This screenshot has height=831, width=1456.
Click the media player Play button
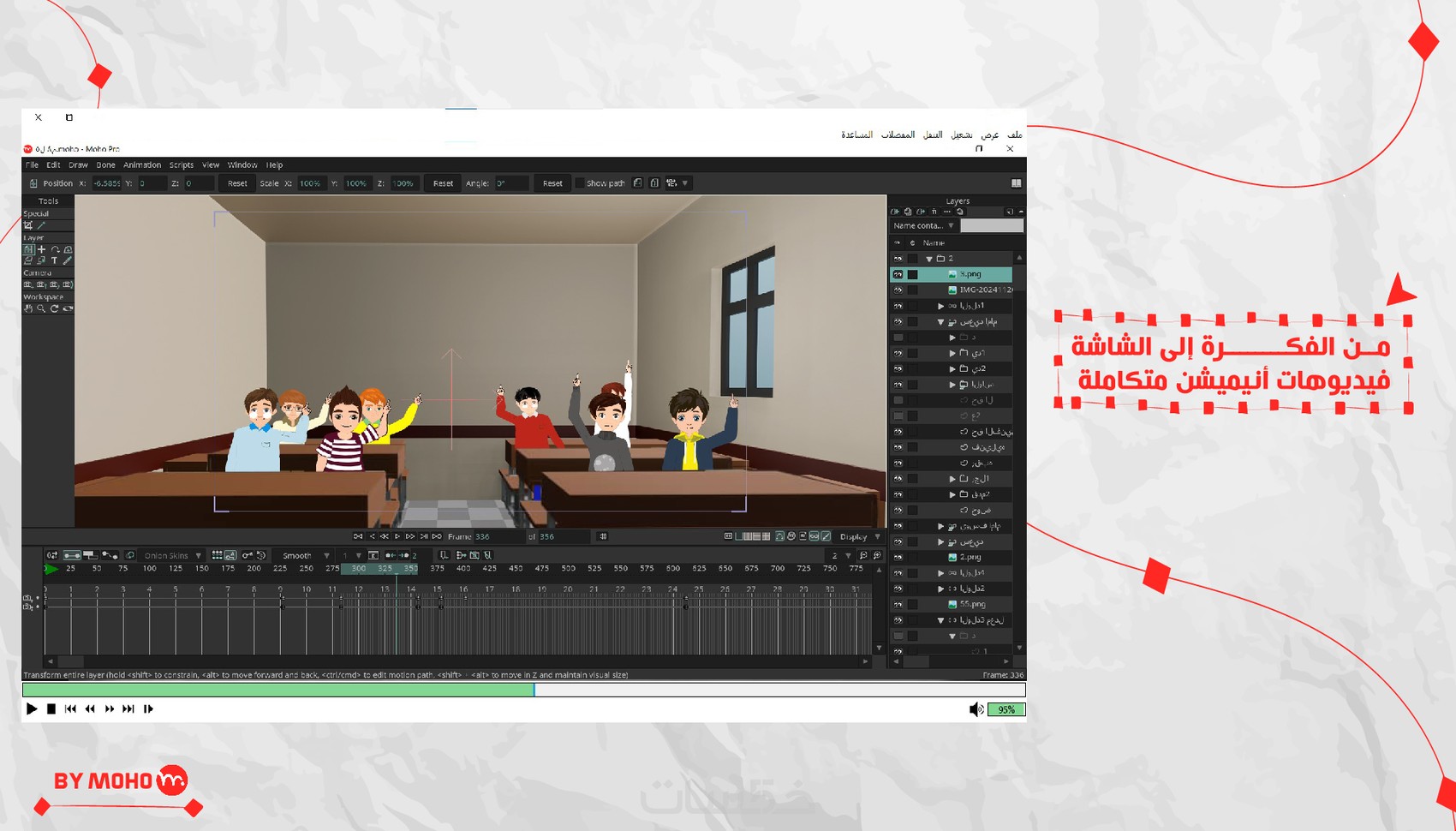[x=32, y=708]
